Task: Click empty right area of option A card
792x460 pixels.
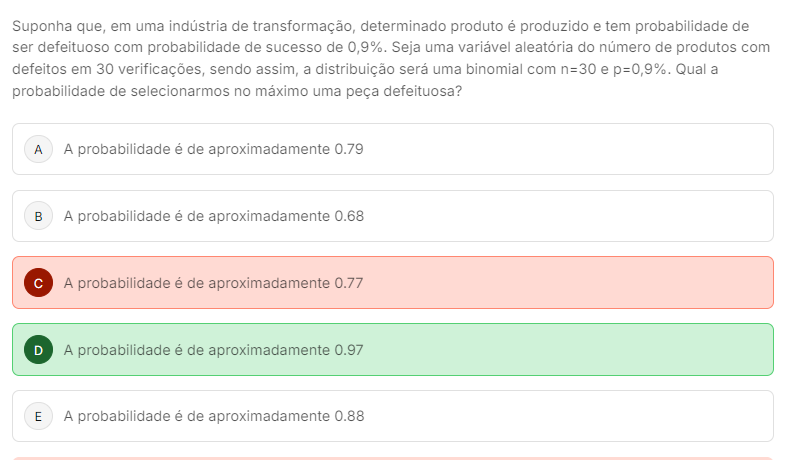Action: [x=600, y=149]
